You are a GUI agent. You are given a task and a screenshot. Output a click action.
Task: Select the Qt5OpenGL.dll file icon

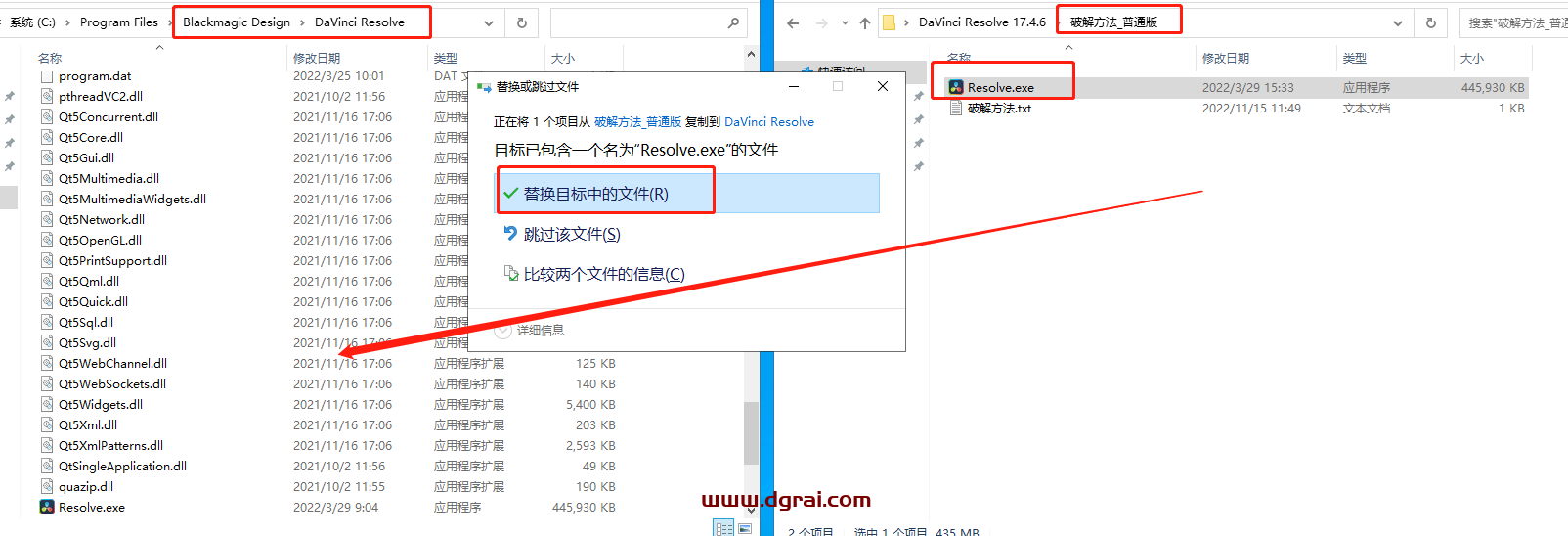click(x=47, y=240)
